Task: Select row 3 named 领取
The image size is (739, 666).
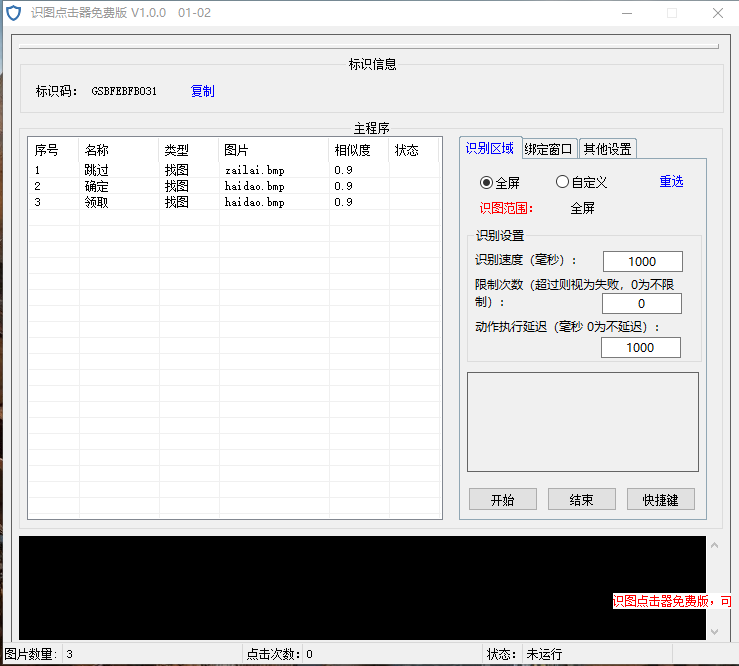Action: pos(234,202)
